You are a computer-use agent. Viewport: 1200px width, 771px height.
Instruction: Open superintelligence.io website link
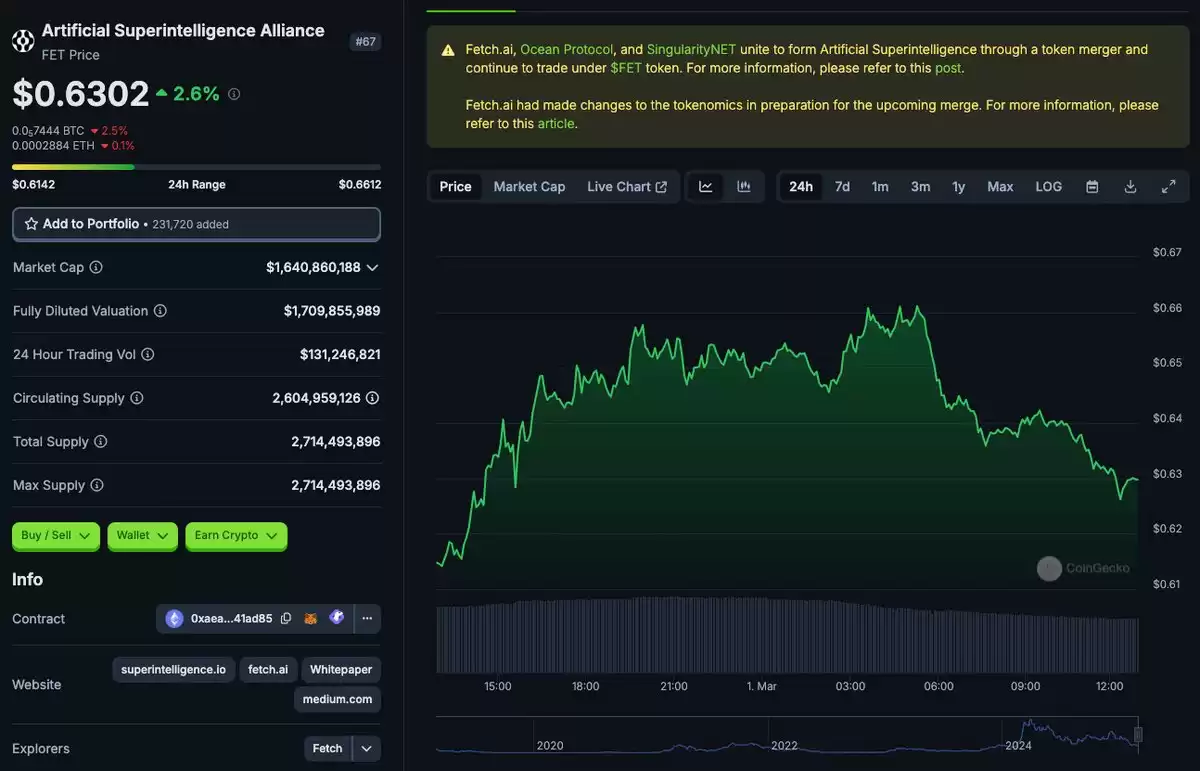click(174, 670)
